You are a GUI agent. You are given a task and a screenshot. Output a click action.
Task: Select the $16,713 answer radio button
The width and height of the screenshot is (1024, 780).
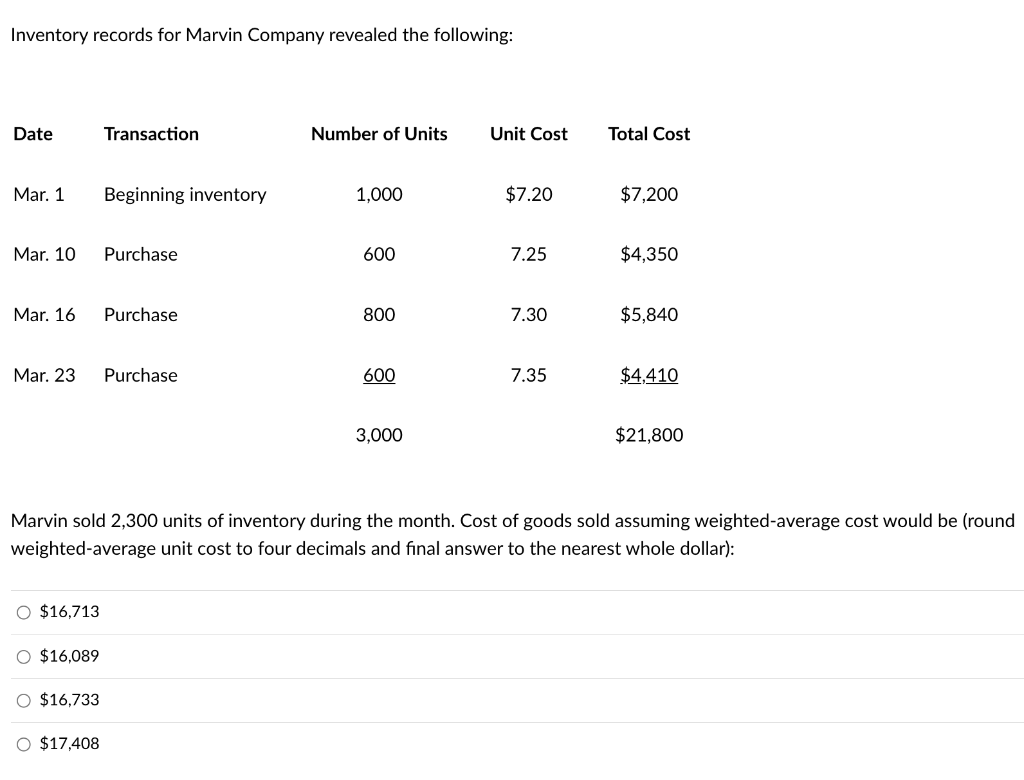coord(24,612)
